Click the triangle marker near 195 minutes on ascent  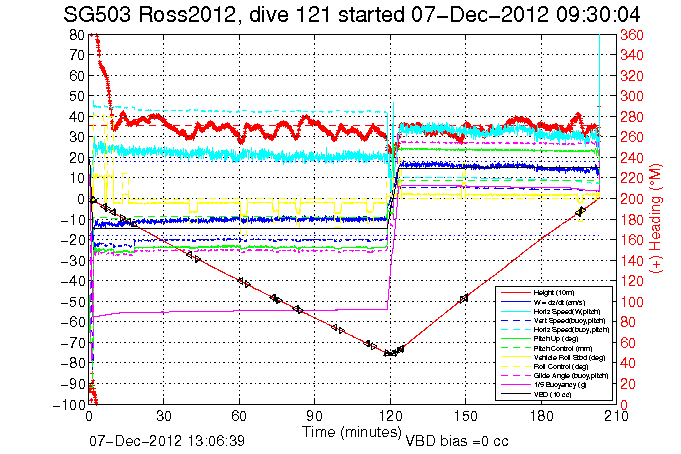pos(580,212)
